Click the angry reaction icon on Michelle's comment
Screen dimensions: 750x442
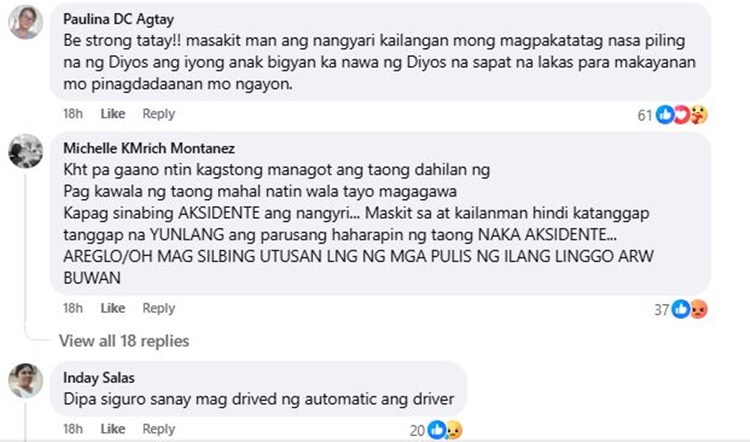point(698,309)
